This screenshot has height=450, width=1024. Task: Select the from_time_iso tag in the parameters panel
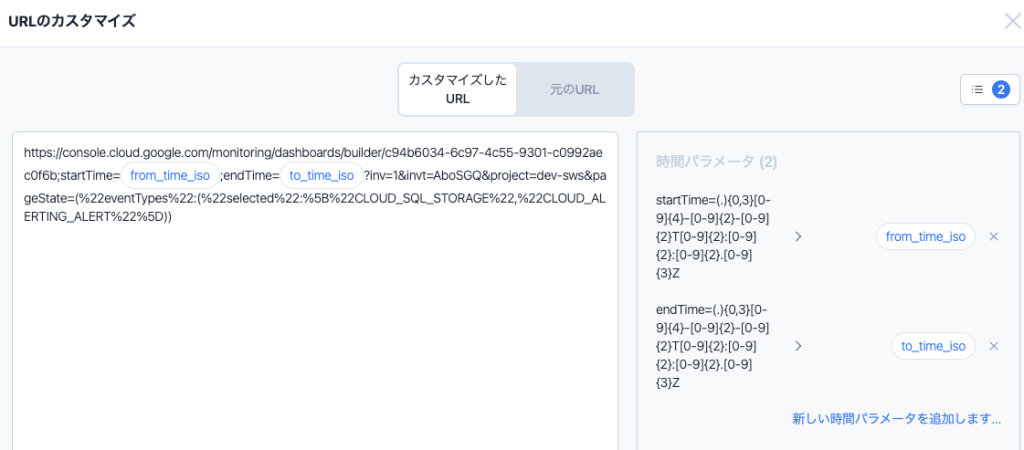925,237
